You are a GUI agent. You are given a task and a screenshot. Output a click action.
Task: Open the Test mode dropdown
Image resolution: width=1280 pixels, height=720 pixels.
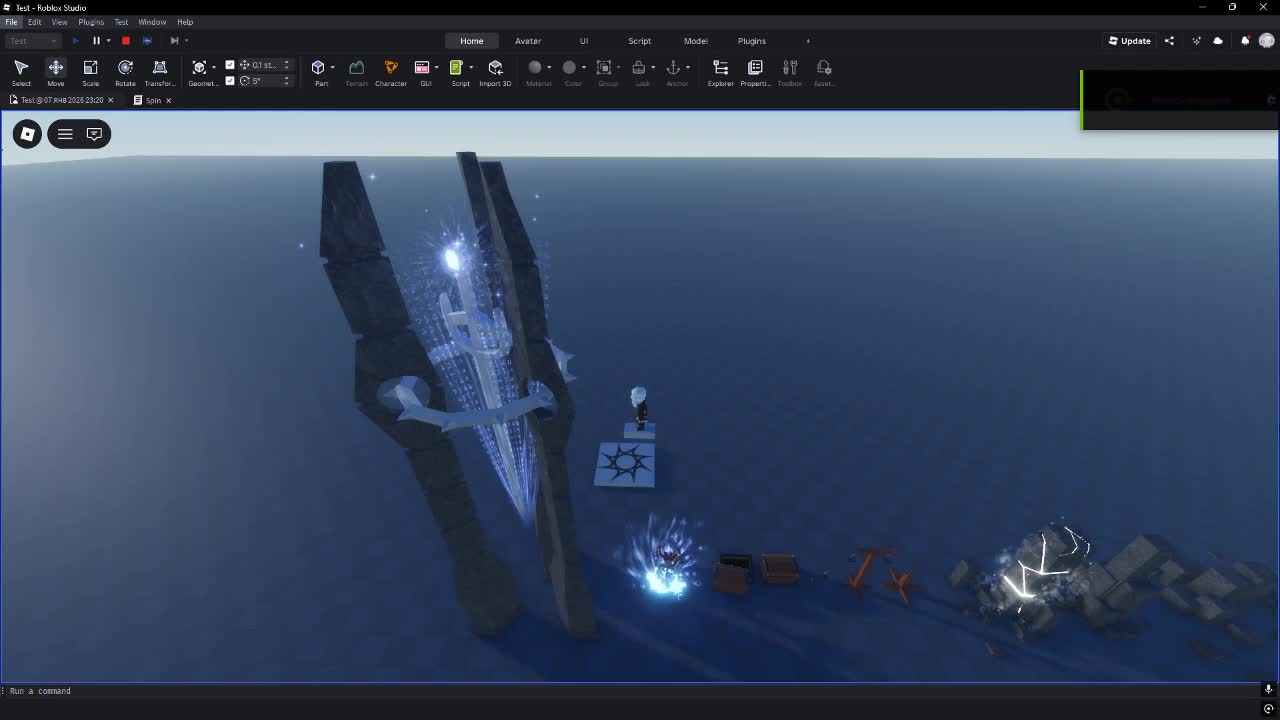[x=33, y=41]
